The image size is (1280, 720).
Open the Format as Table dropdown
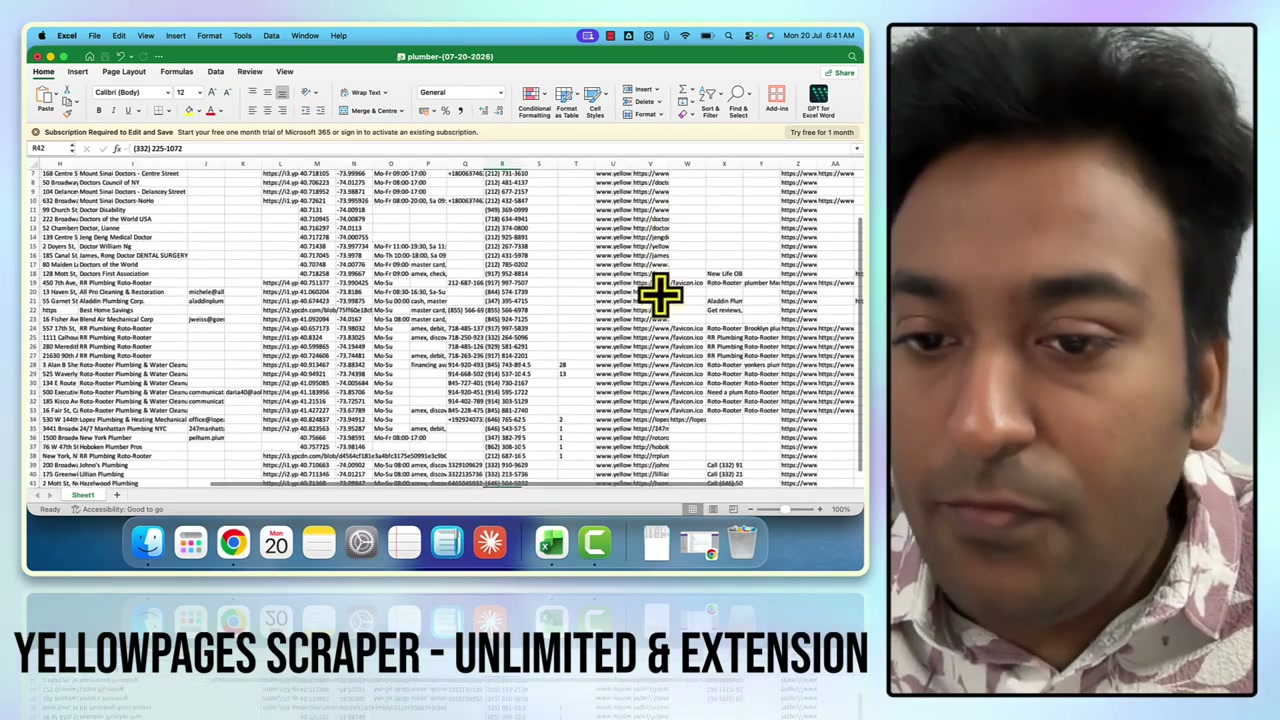coord(566,101)
